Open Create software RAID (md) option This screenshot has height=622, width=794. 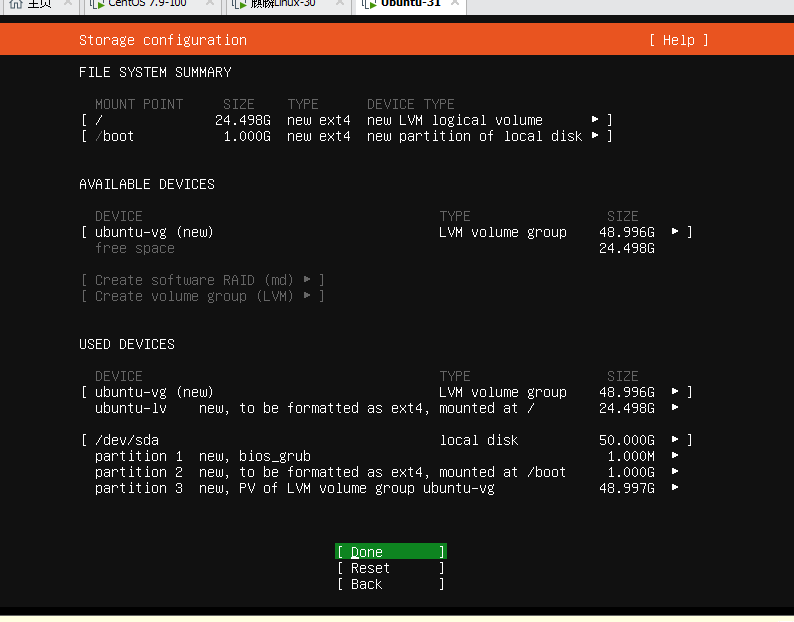point(203,280)
